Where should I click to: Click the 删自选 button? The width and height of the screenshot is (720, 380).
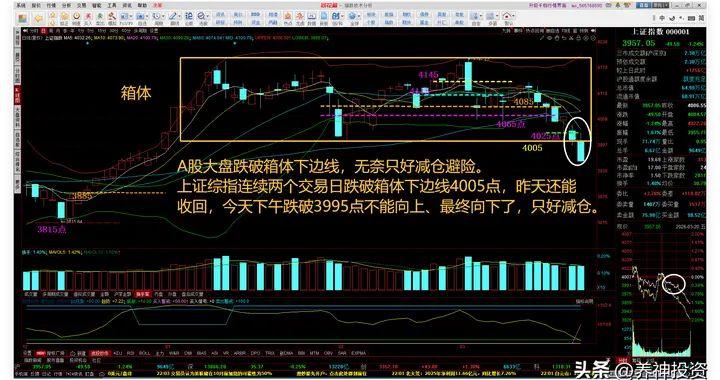click(551, 30)
